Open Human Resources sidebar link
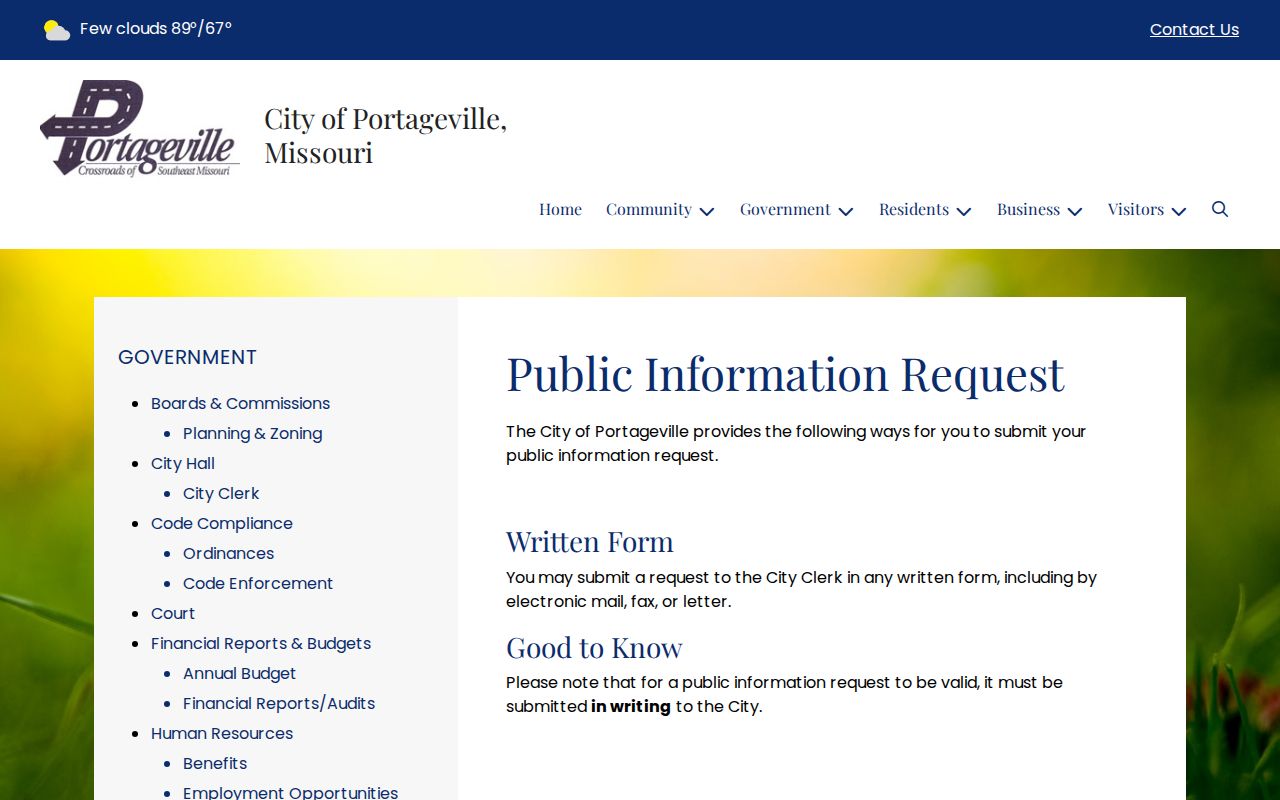Screen dimensions: 1280x800 pos(222,733)
